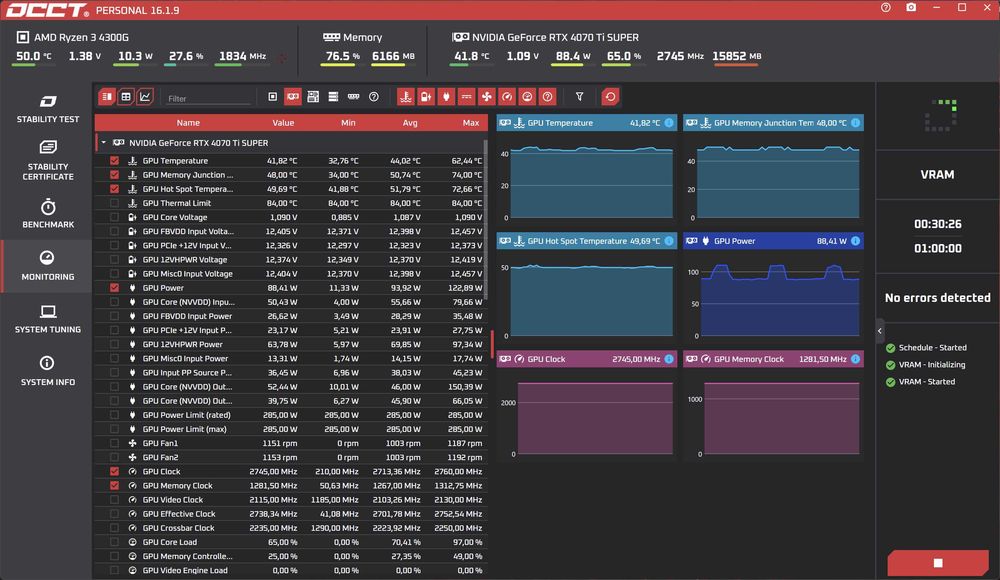1000x580 pixels.
Task: Take screenshot with camera icon in title bar
Action: coord(911,8)
